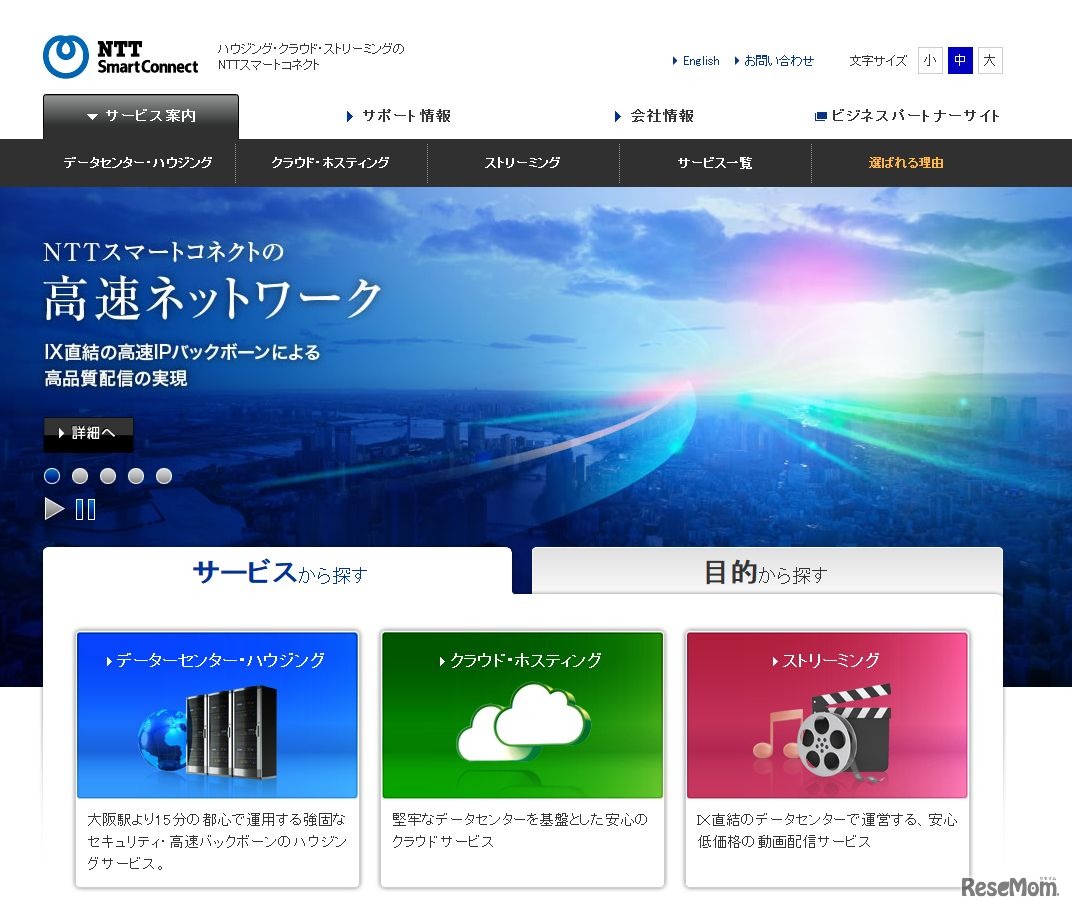Screen dimensions: 1072x910
Task: Click the arrow beside サポート情報
Action: point(350,116)
